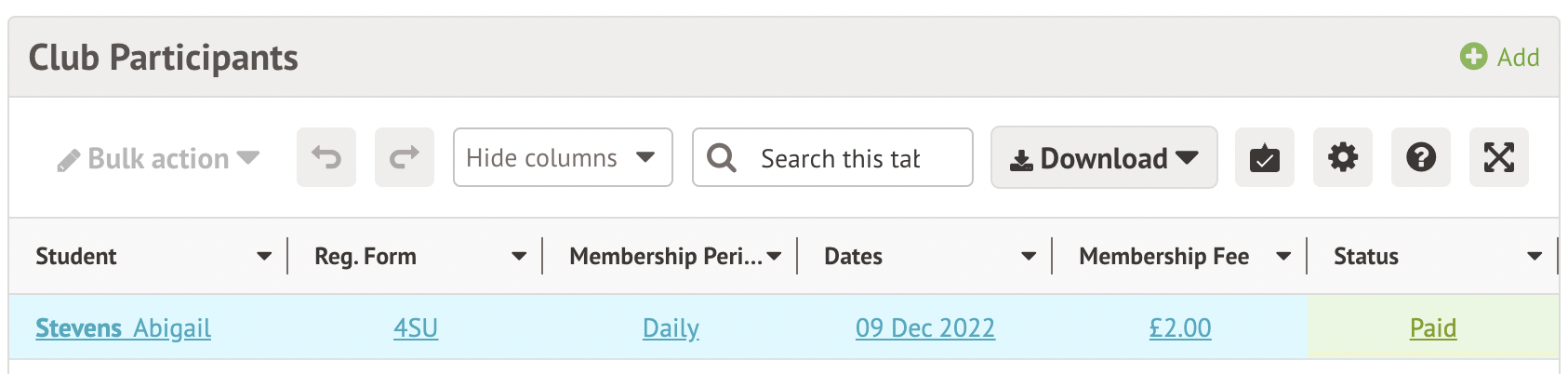This screenshot has height=374, width=1568.
Task: Expand table to full screen
Action: 1498,158
